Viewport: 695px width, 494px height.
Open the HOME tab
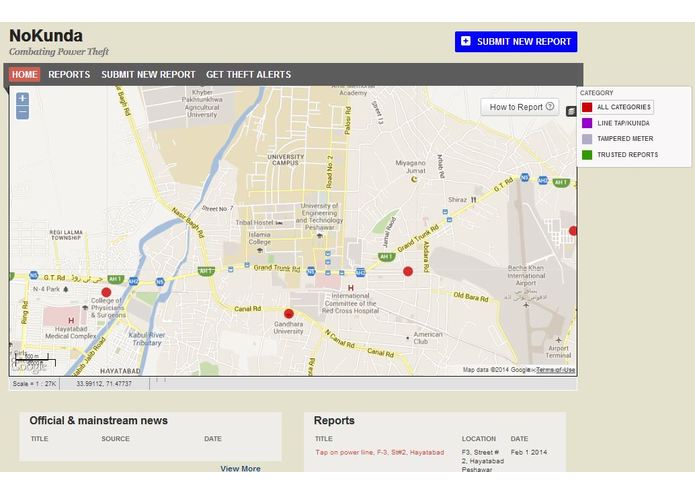[24, 74]
